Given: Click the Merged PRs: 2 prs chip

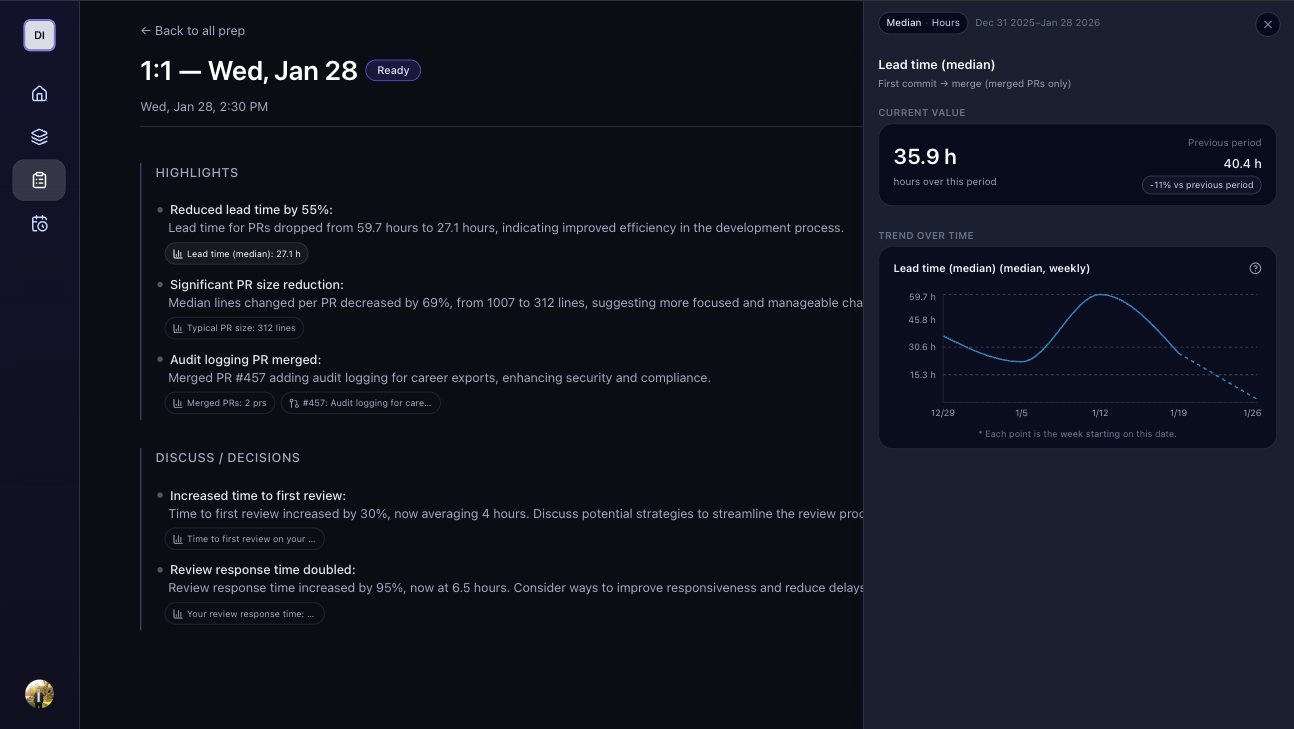Looking at the screenshot, I should click(x=220, y=403).
